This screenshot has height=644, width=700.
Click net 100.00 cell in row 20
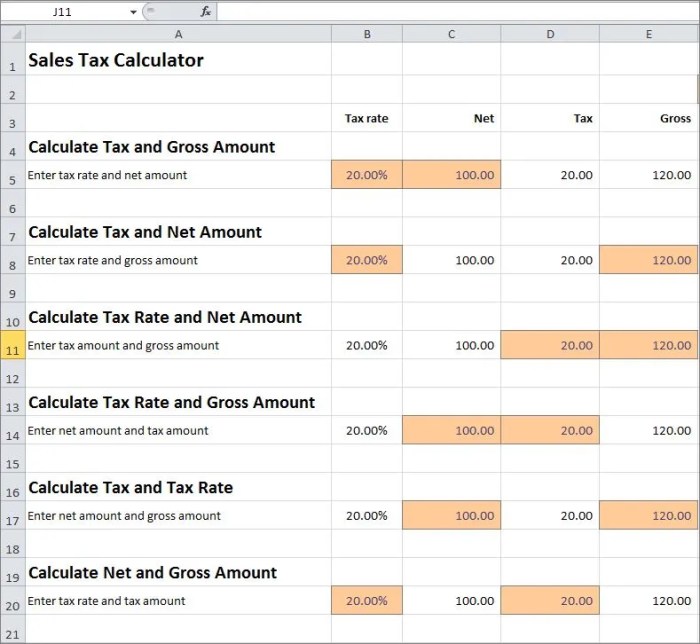451,601
